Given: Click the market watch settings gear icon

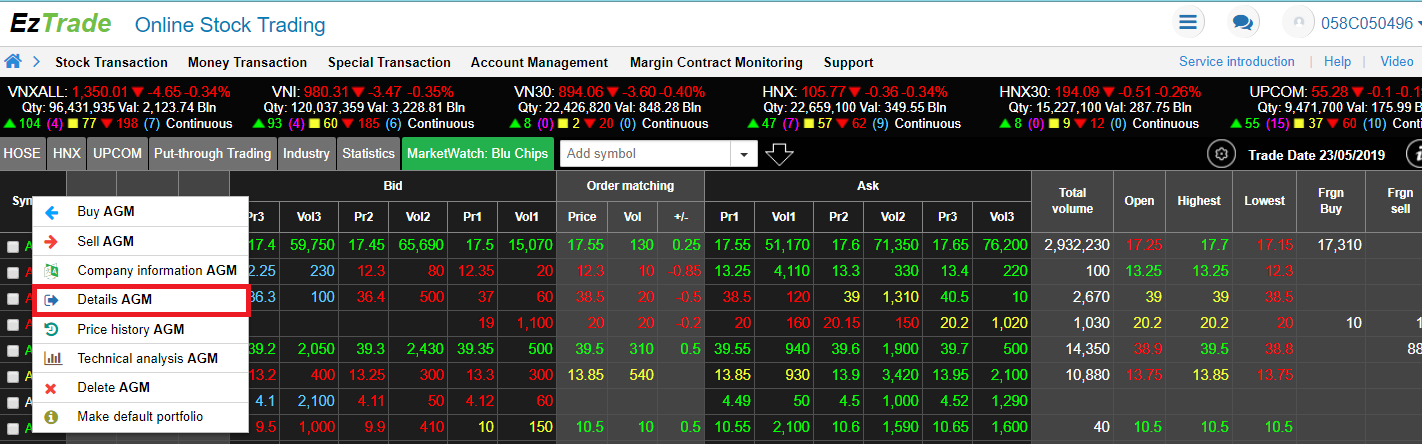Looking at the screenshot, I should pos(1219,154).
